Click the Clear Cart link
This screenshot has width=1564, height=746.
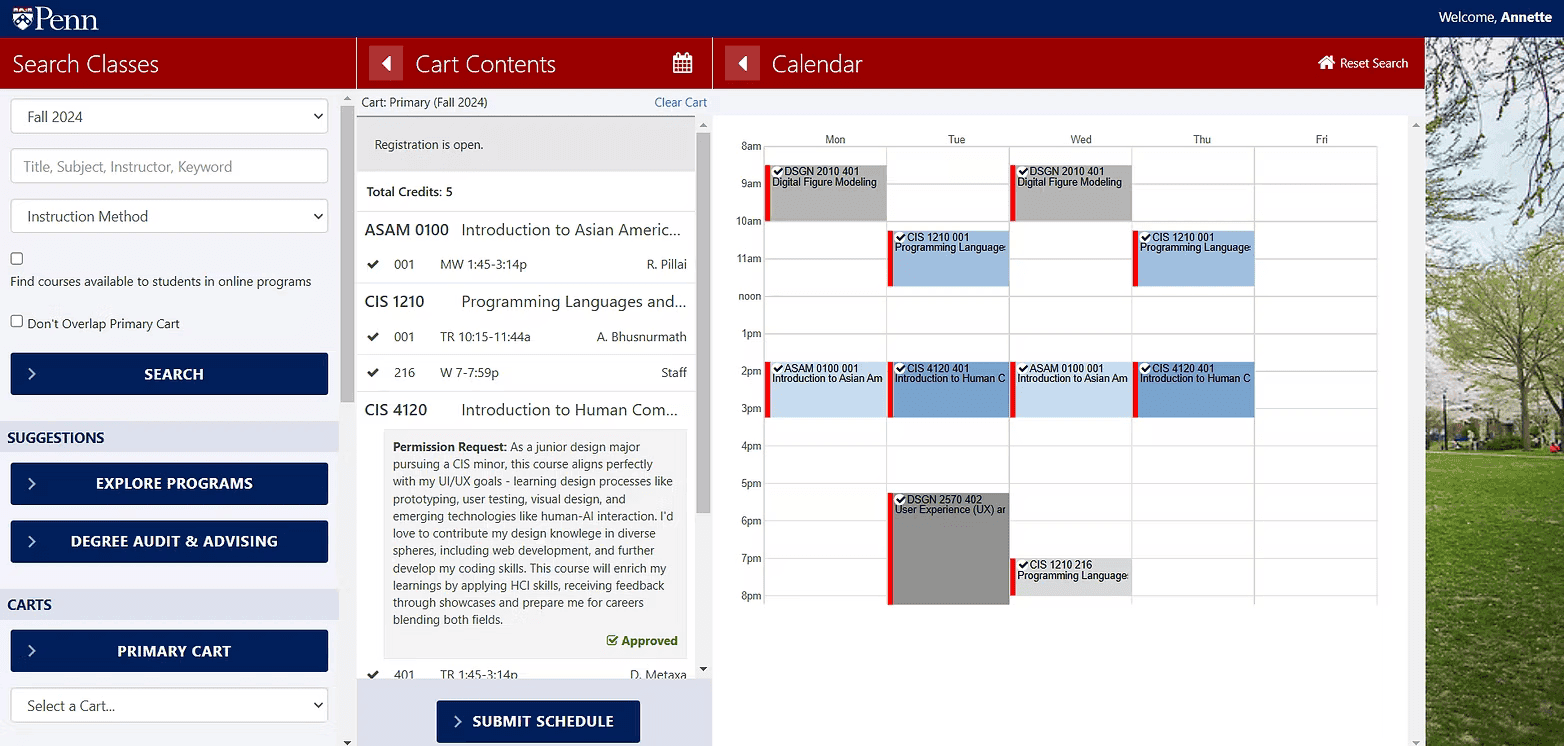click(680, 103)
